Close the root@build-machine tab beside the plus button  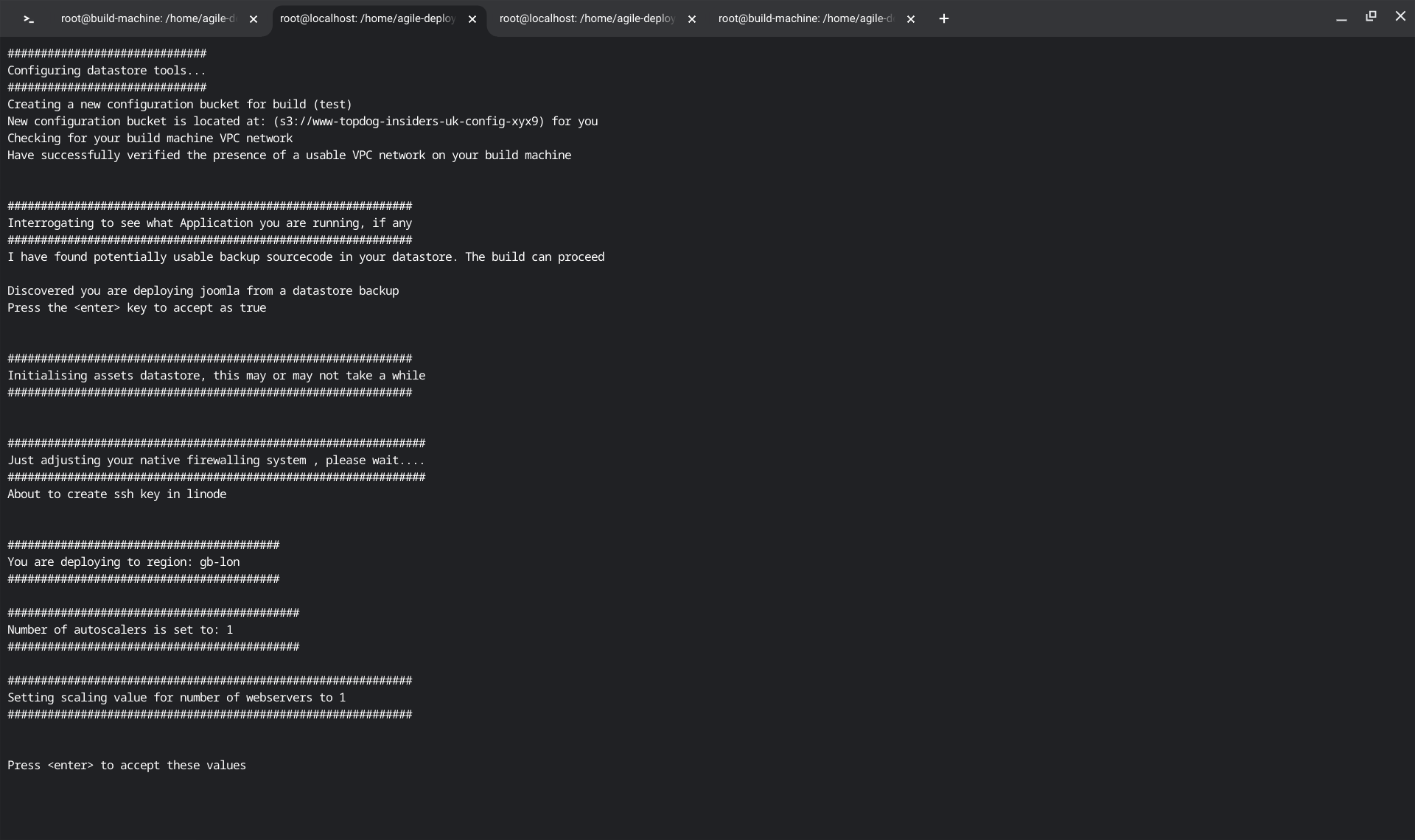pos(911,20)
